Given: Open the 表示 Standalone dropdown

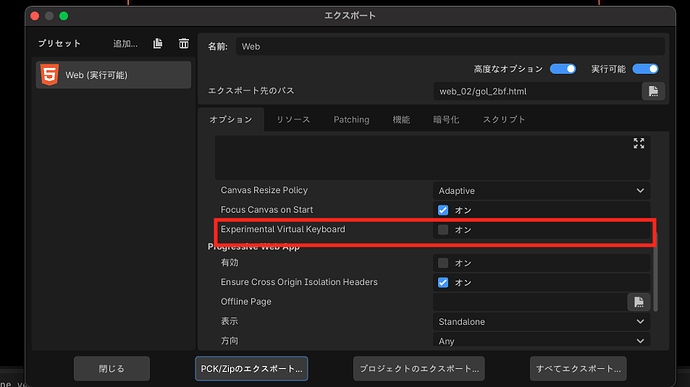Looking at the screenshot, I should [x=541, y=322].
